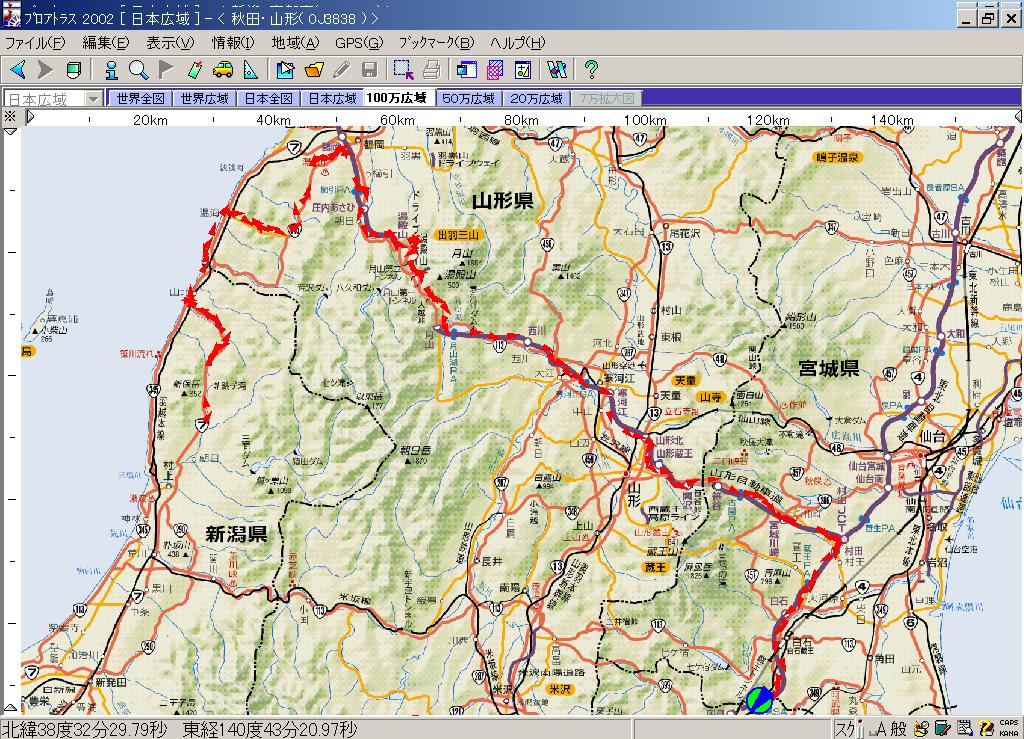Select the 20万広域 scale tab
This screenshot has height=739, width=1024.
tap(536, 98)
